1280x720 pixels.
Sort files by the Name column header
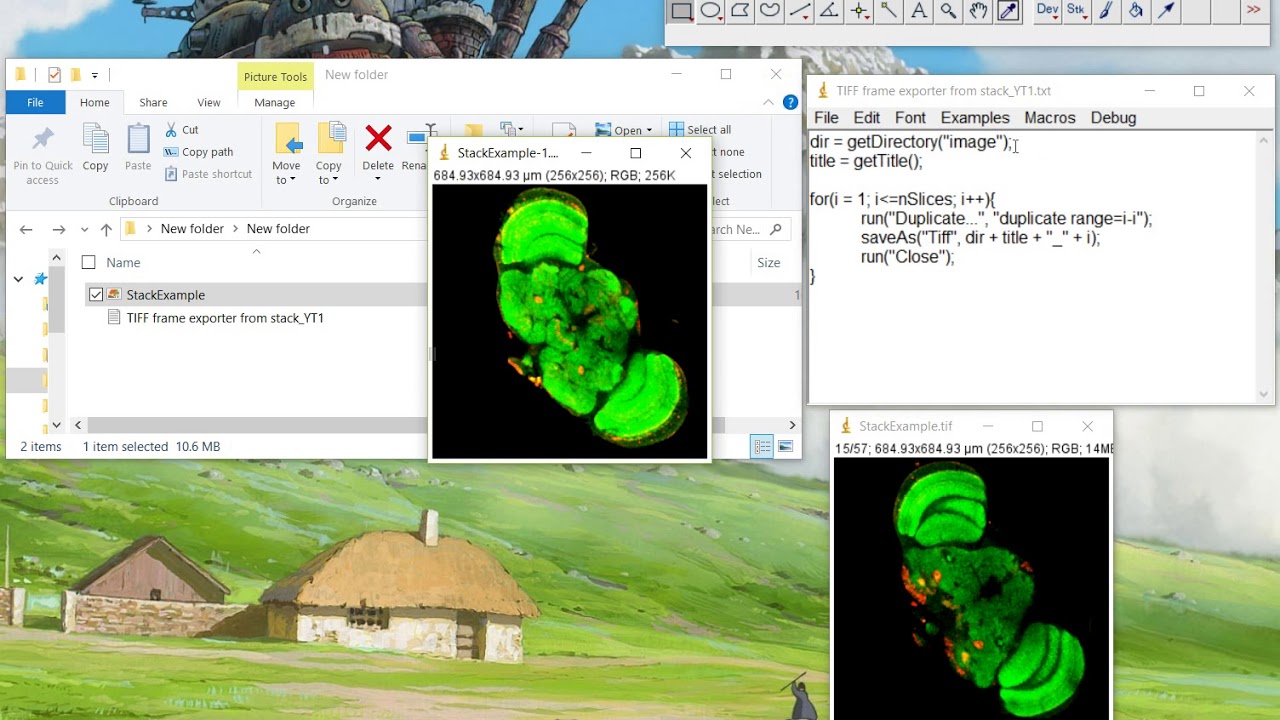123,262
